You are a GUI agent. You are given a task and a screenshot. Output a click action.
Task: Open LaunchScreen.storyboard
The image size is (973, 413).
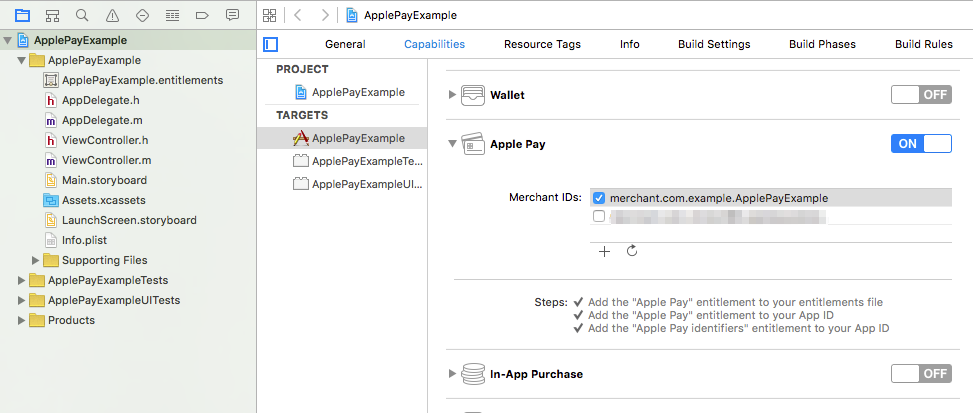[x=129, y=220]
